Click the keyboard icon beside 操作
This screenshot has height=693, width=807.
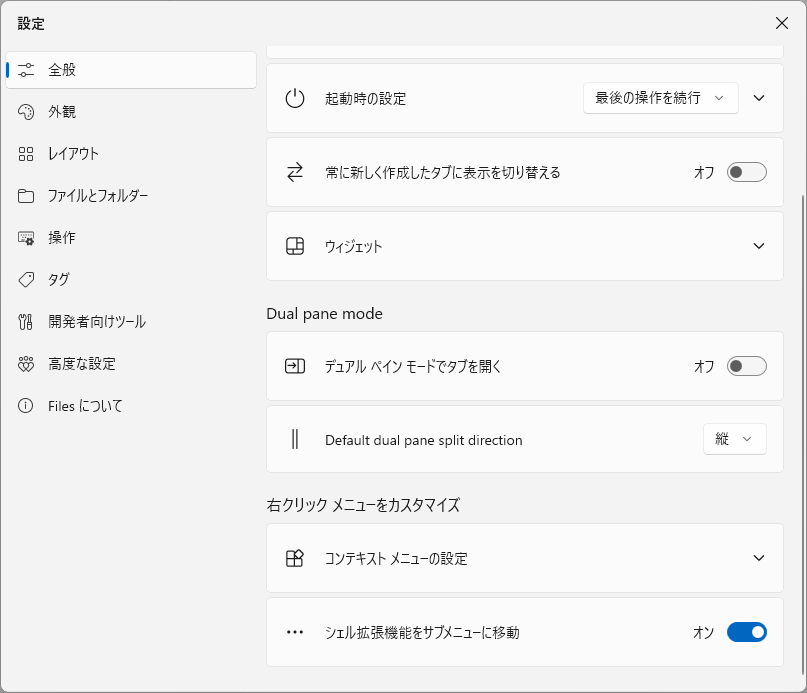point(26,238)
